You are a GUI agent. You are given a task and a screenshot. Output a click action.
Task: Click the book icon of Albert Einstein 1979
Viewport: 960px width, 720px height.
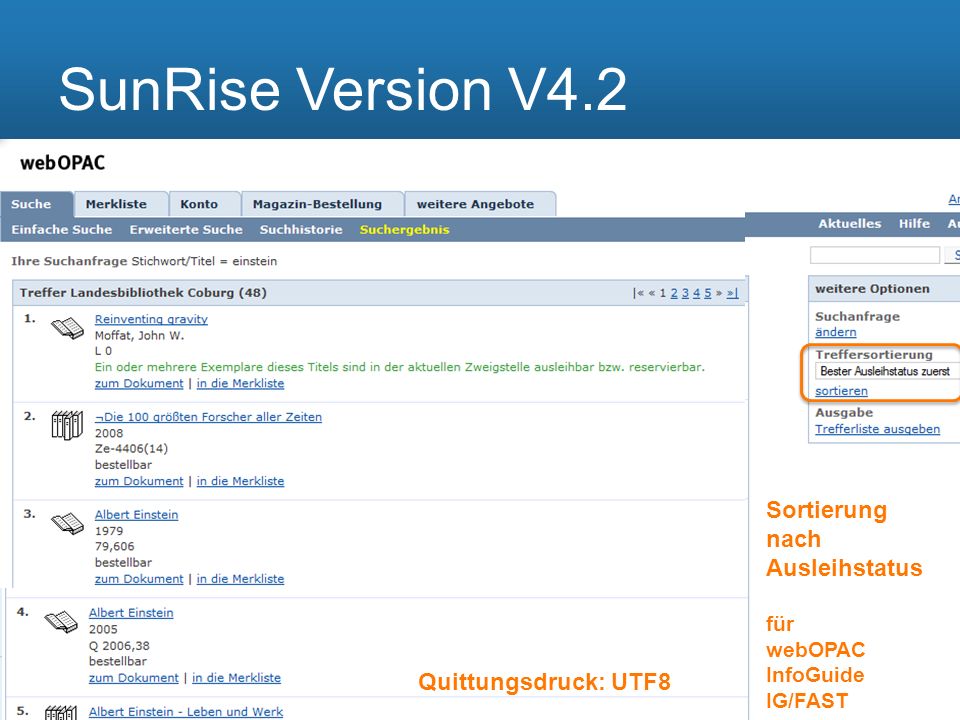tap(67, 523)
